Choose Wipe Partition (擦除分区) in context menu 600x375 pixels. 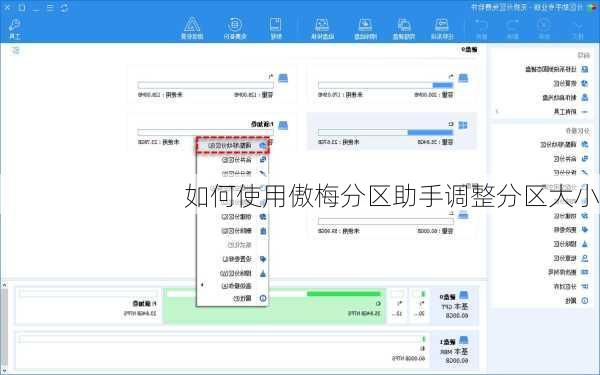pos(233,273)
